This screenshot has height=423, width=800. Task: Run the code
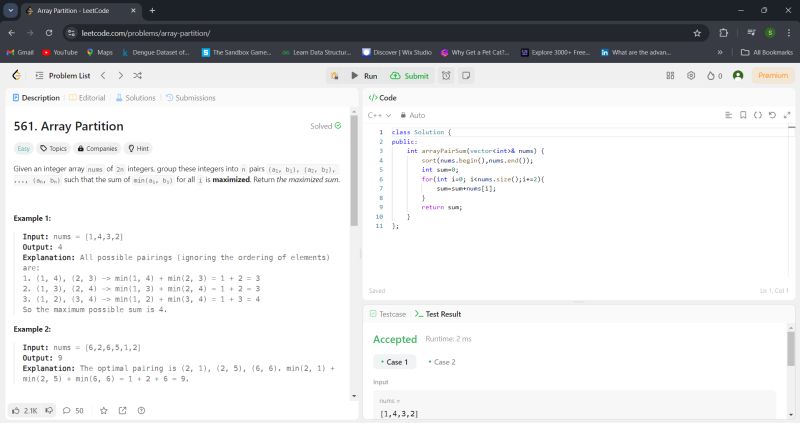(364, 76)
